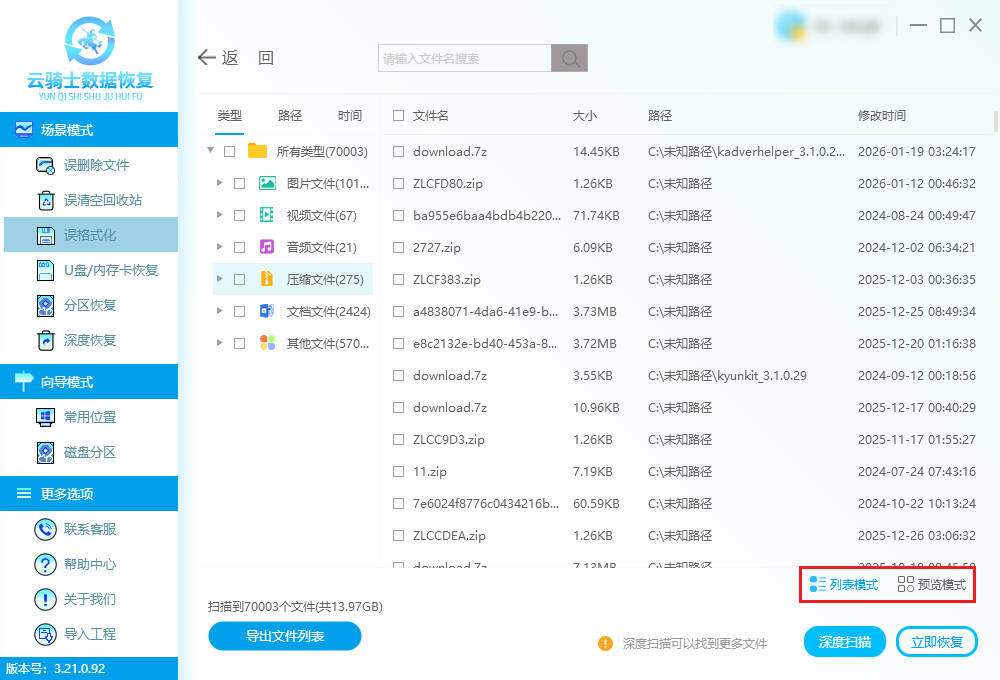This screenshot has width=1000, height=680.
Task: Switch to 列表模式 list view
Action: pyautogui.click(x=844, y=584)
